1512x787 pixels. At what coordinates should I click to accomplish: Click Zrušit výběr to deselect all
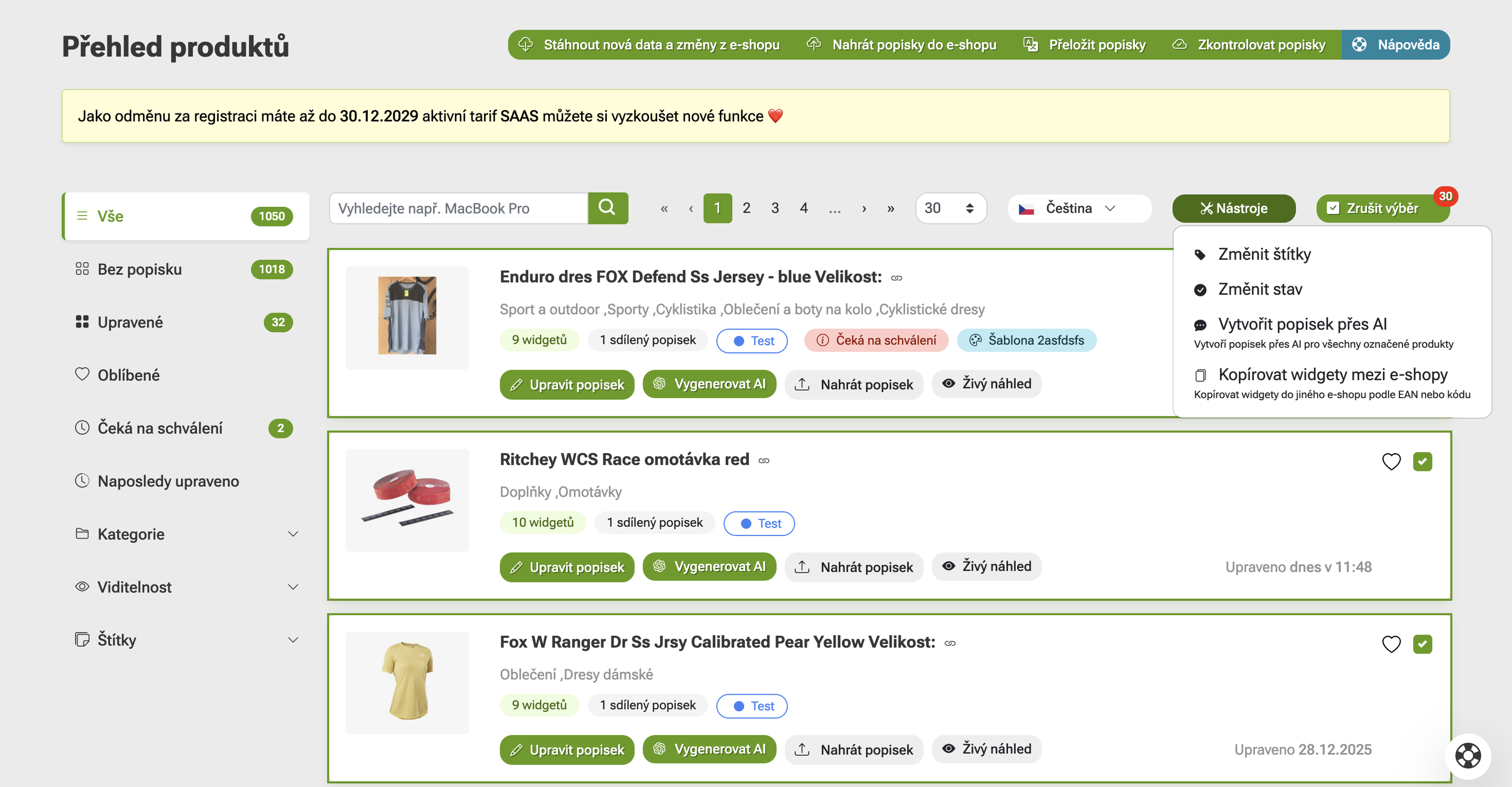1381,208
